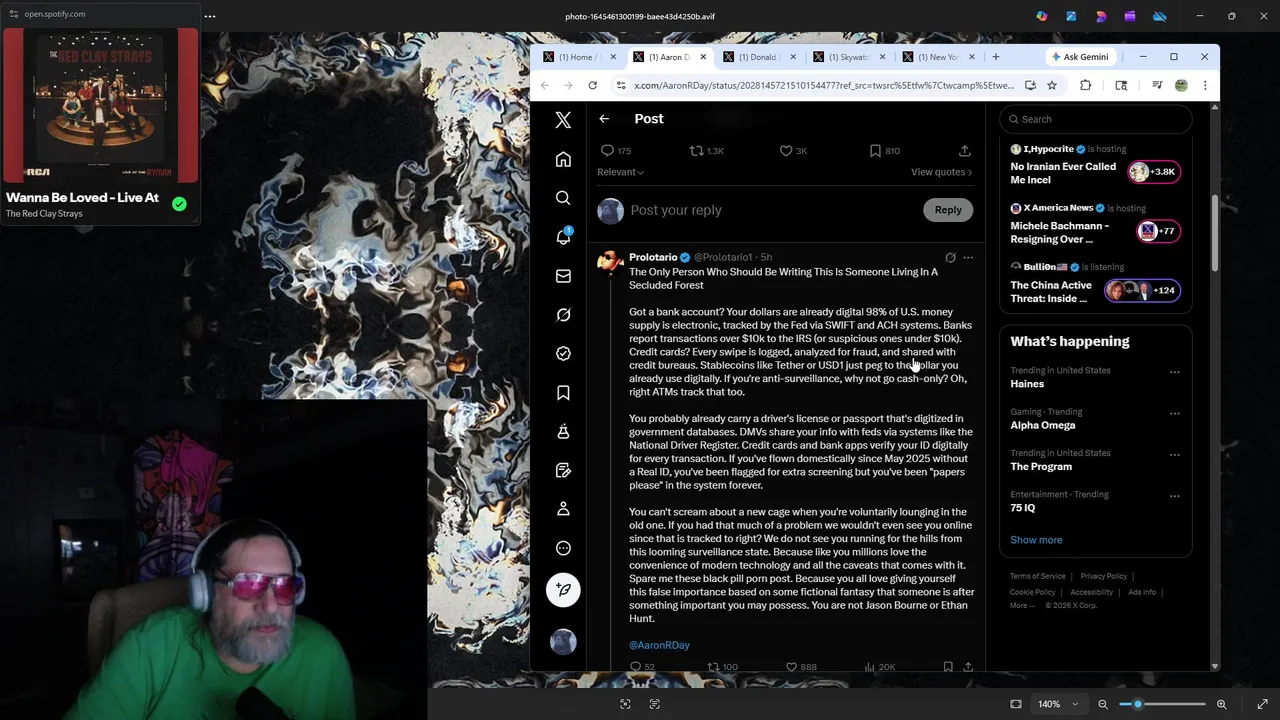This screenshot has width=1280, height=720.
Task: Open Notifications bell in X sidebar
Action: (x=563, y=237)
